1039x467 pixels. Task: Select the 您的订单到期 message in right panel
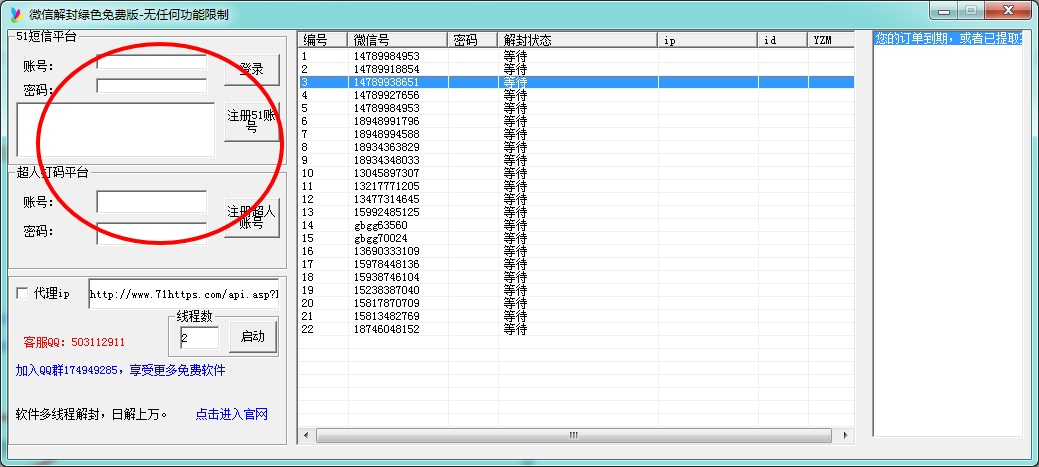coord(948,38)
